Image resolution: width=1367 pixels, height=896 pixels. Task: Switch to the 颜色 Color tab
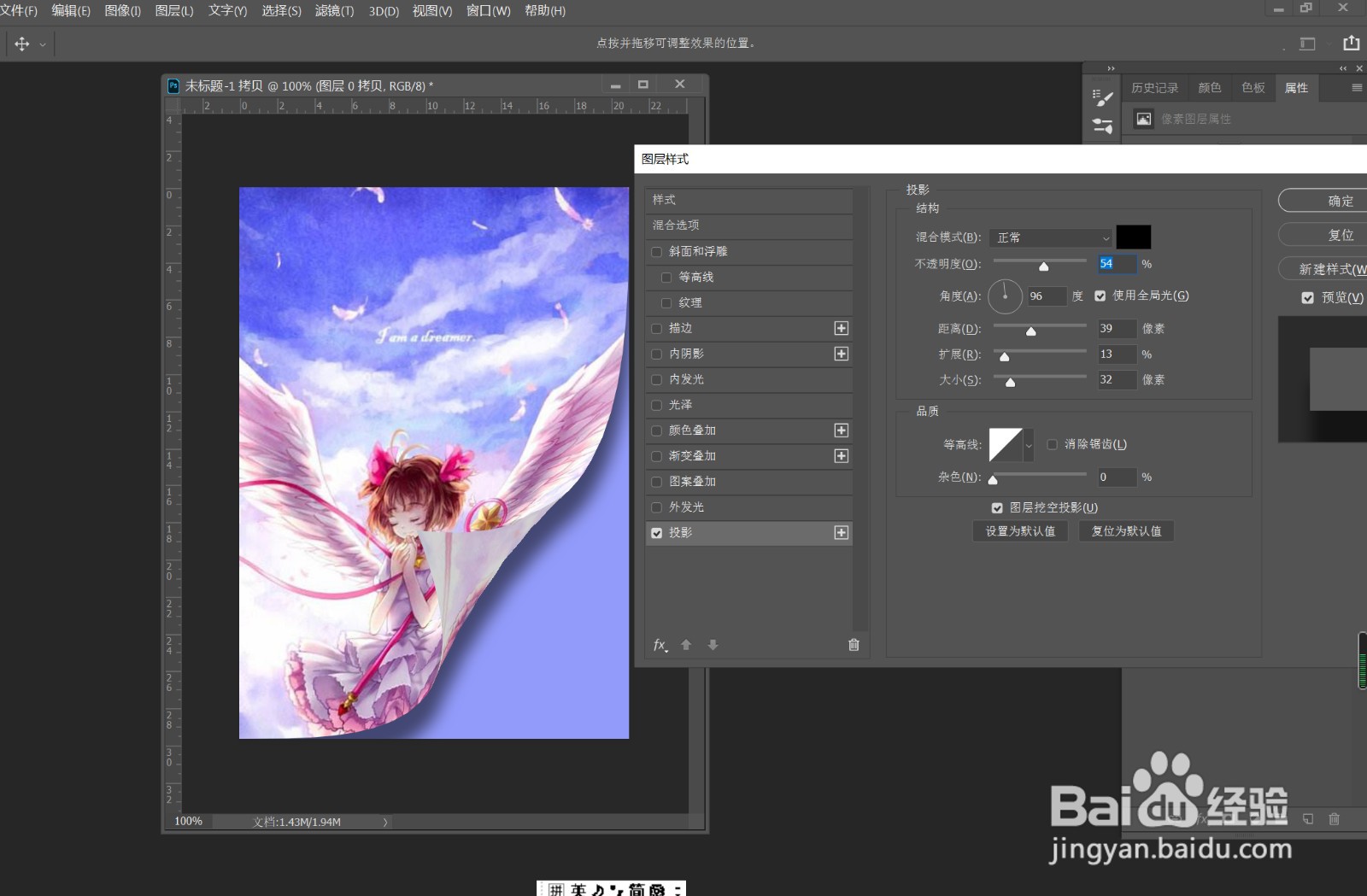1210,88
